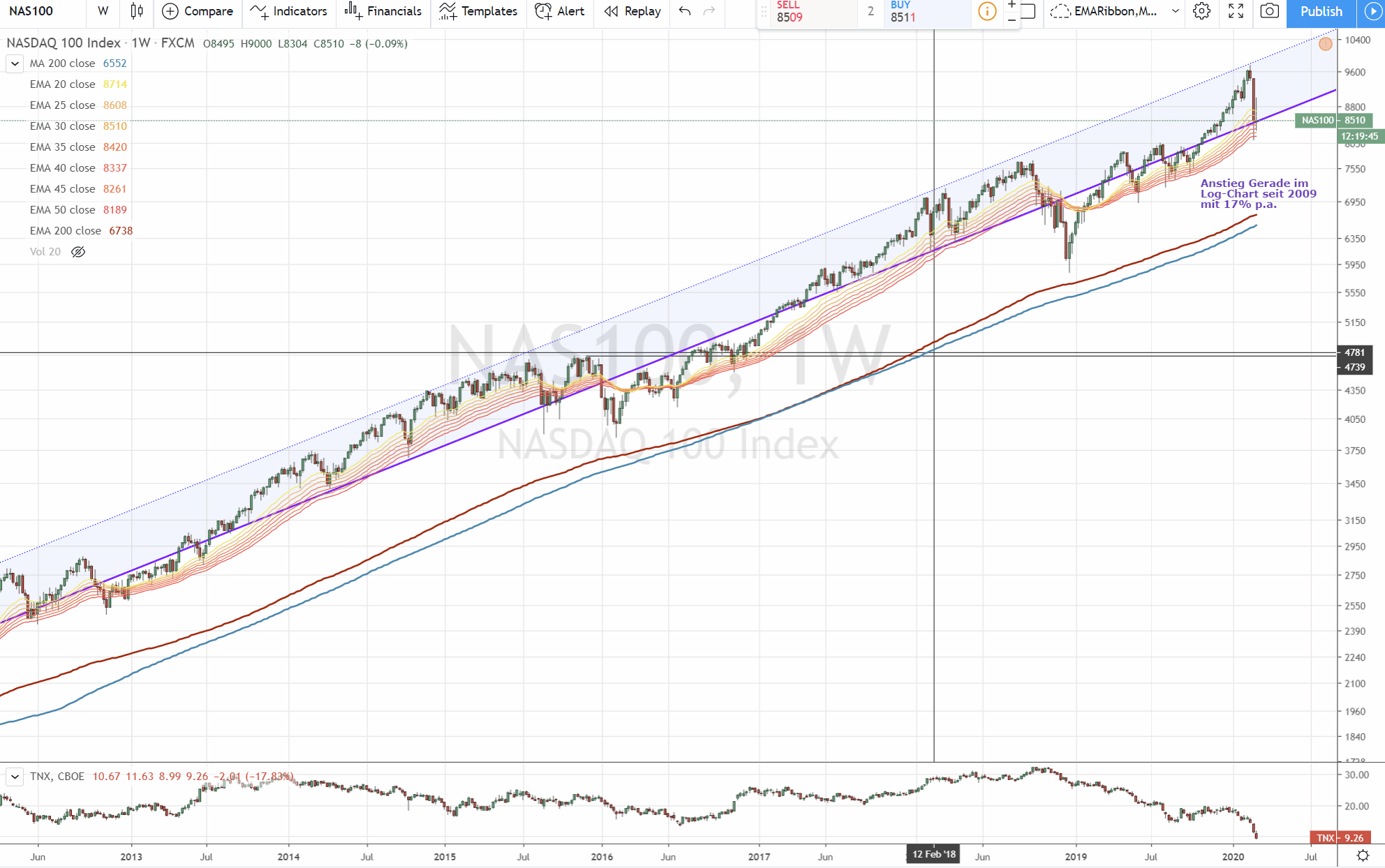Change the W weekly timeframe interval
Screen dimensions: 1385x868
coord(103,11)
